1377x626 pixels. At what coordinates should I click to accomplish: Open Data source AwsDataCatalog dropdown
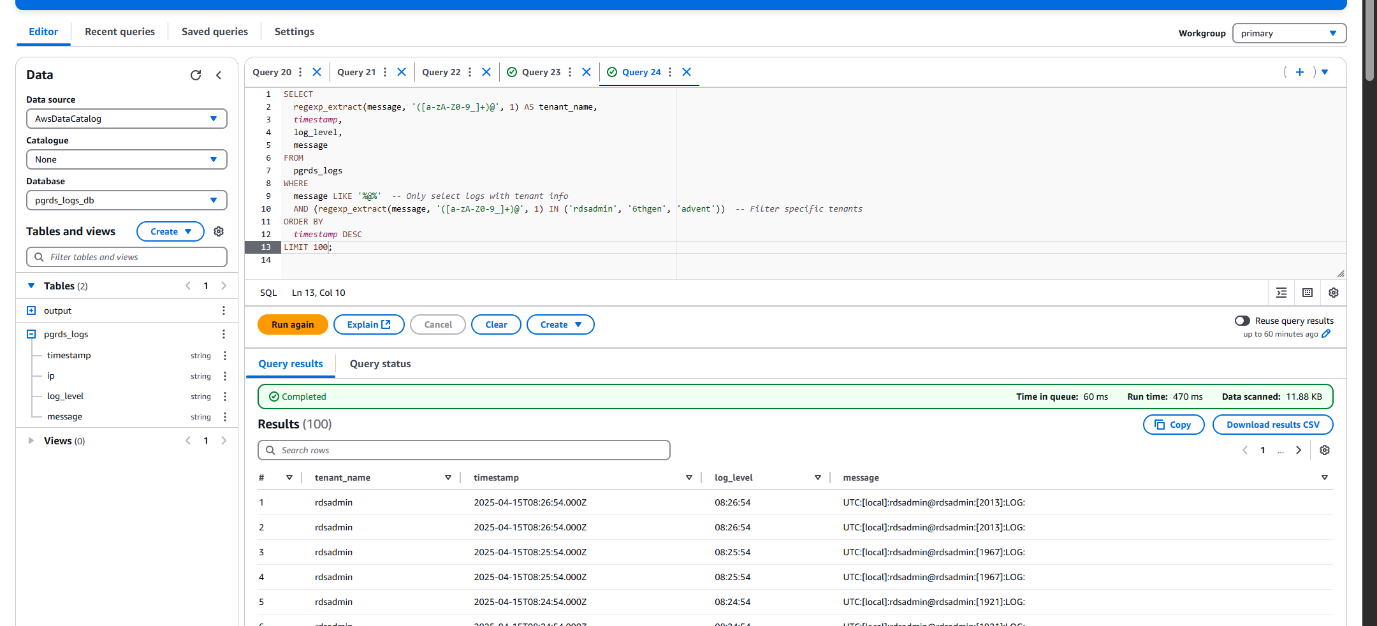pyautogui.click(x=127, y=118)
